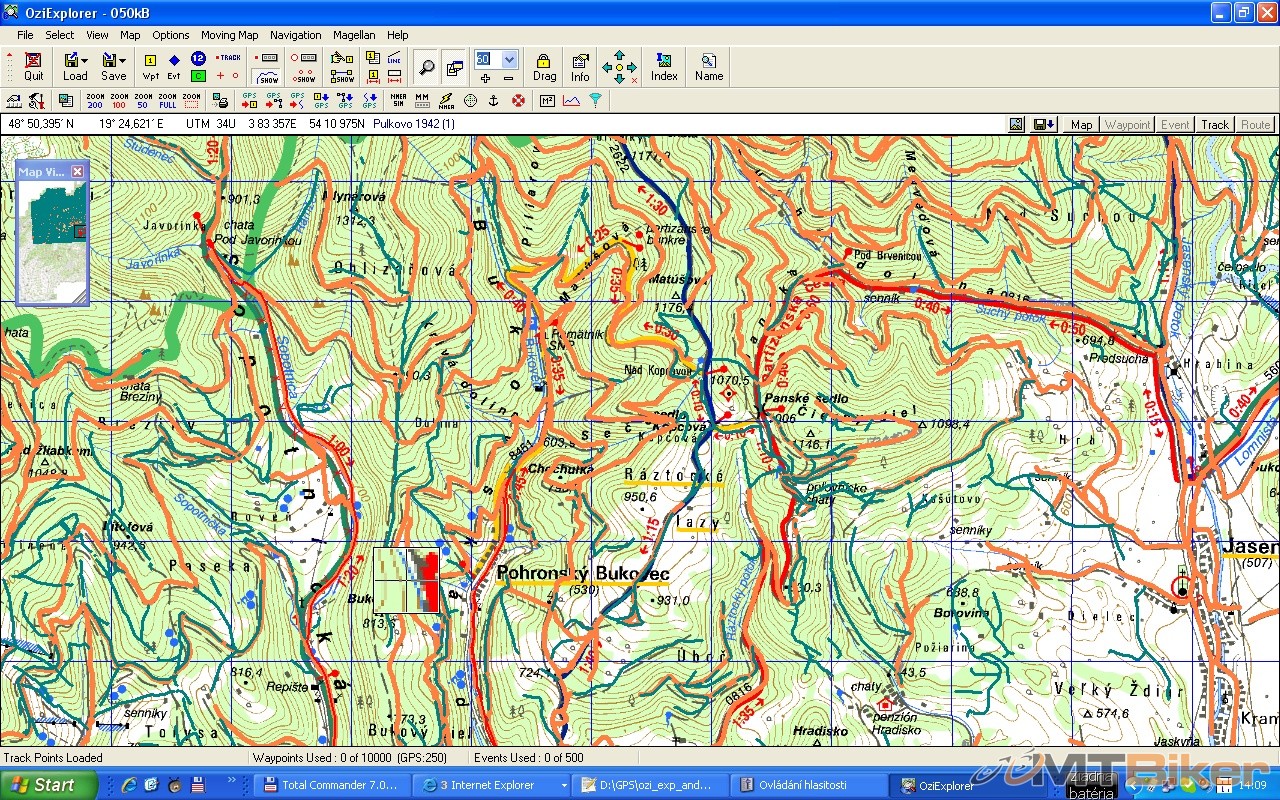Click the Windows Start button
The height and width of the screenshot is (800, 1280).
pyautogui.click(x=47, y=785)
